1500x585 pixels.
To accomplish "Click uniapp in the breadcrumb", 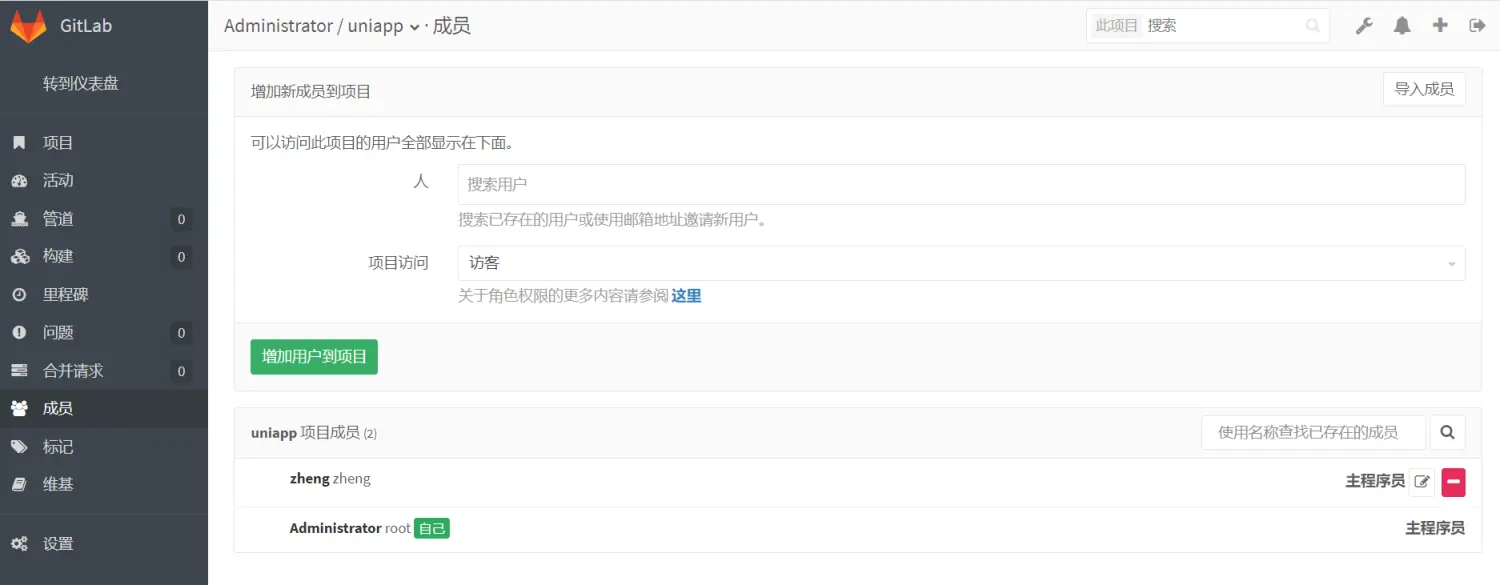I will pyautogui.click(x=375, y=26).
